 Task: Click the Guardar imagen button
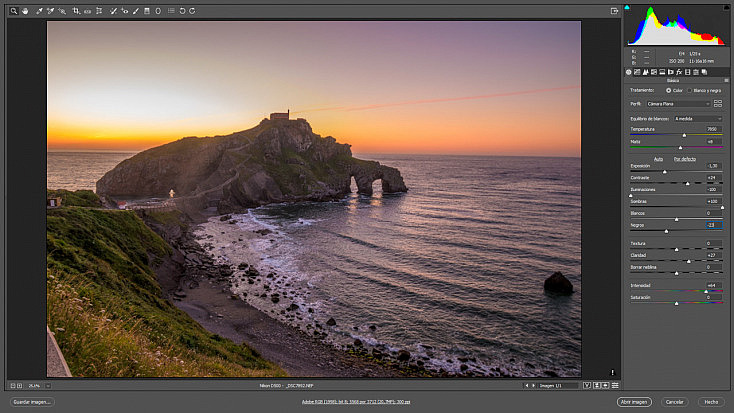32,402
